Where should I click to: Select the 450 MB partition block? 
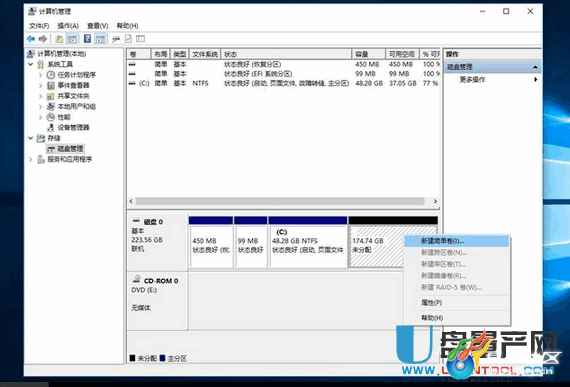click(211, 242)
